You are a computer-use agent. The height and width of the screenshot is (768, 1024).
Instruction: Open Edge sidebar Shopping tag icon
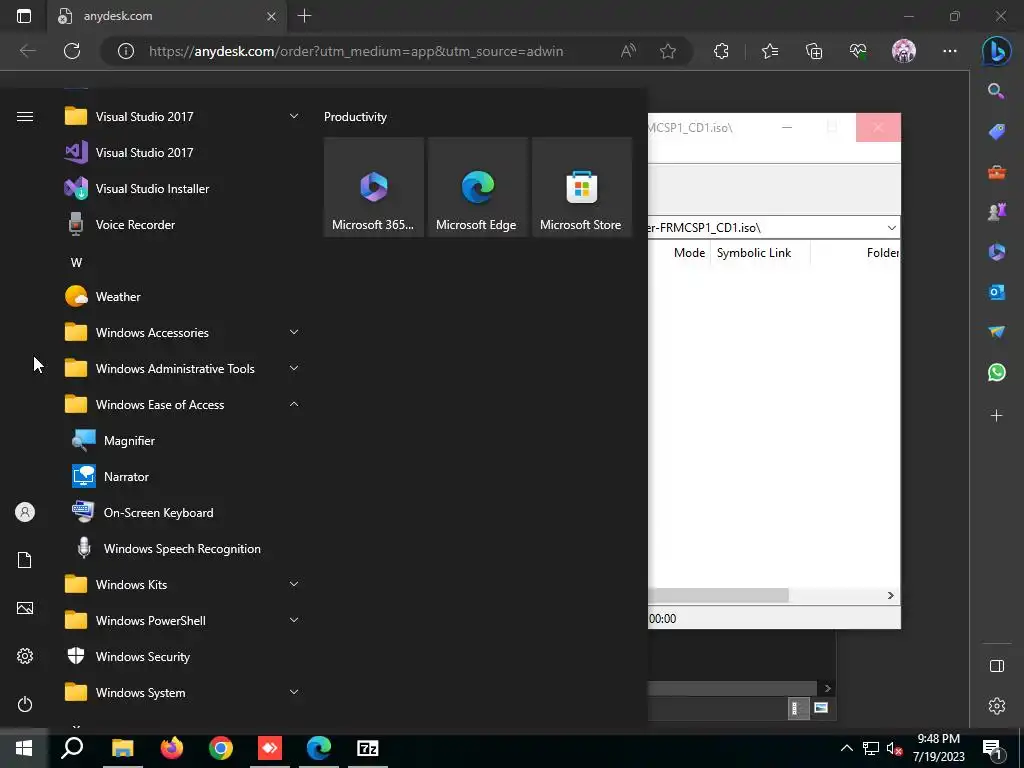[997, 132]
